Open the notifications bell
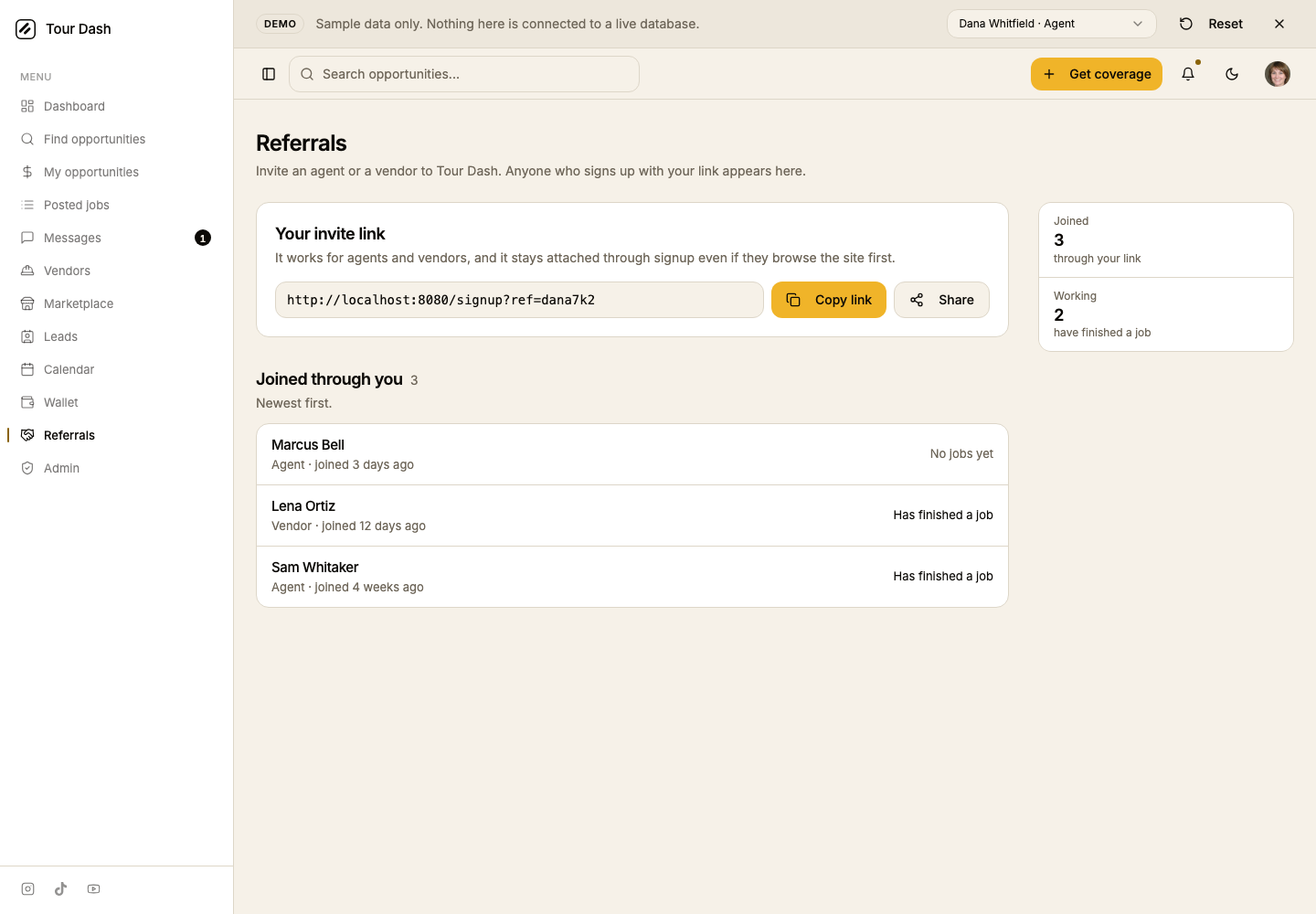 [1188, 74]
